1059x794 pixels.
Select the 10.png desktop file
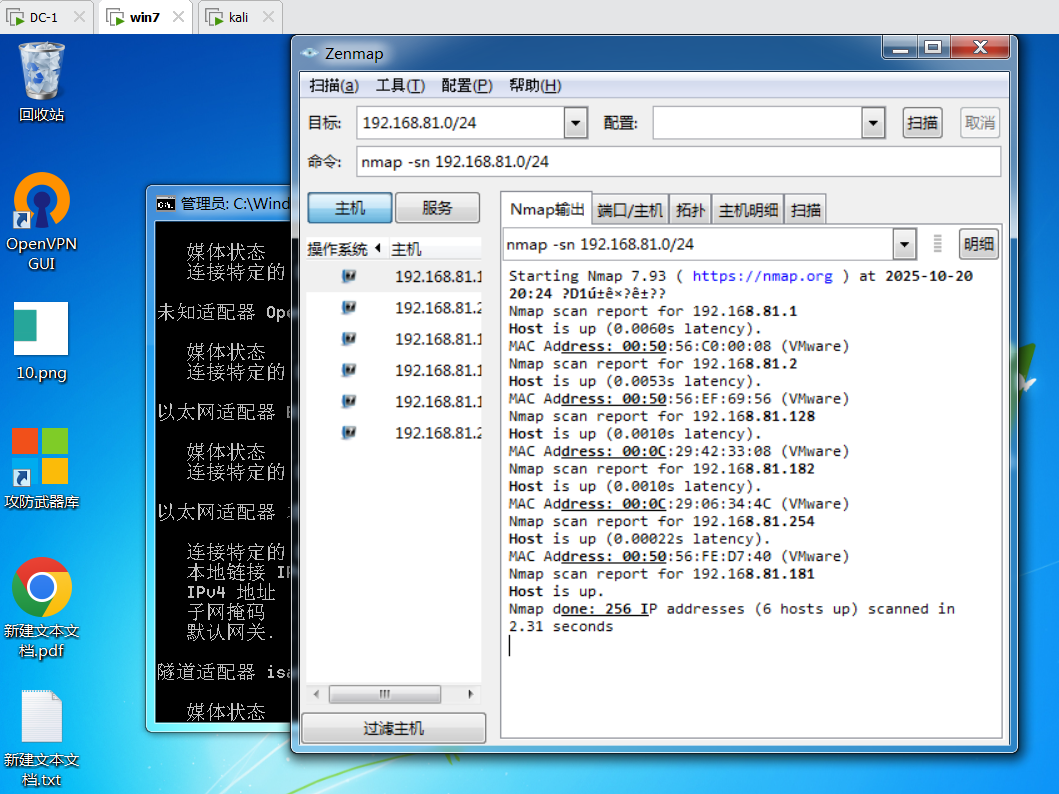pos(41,342)
